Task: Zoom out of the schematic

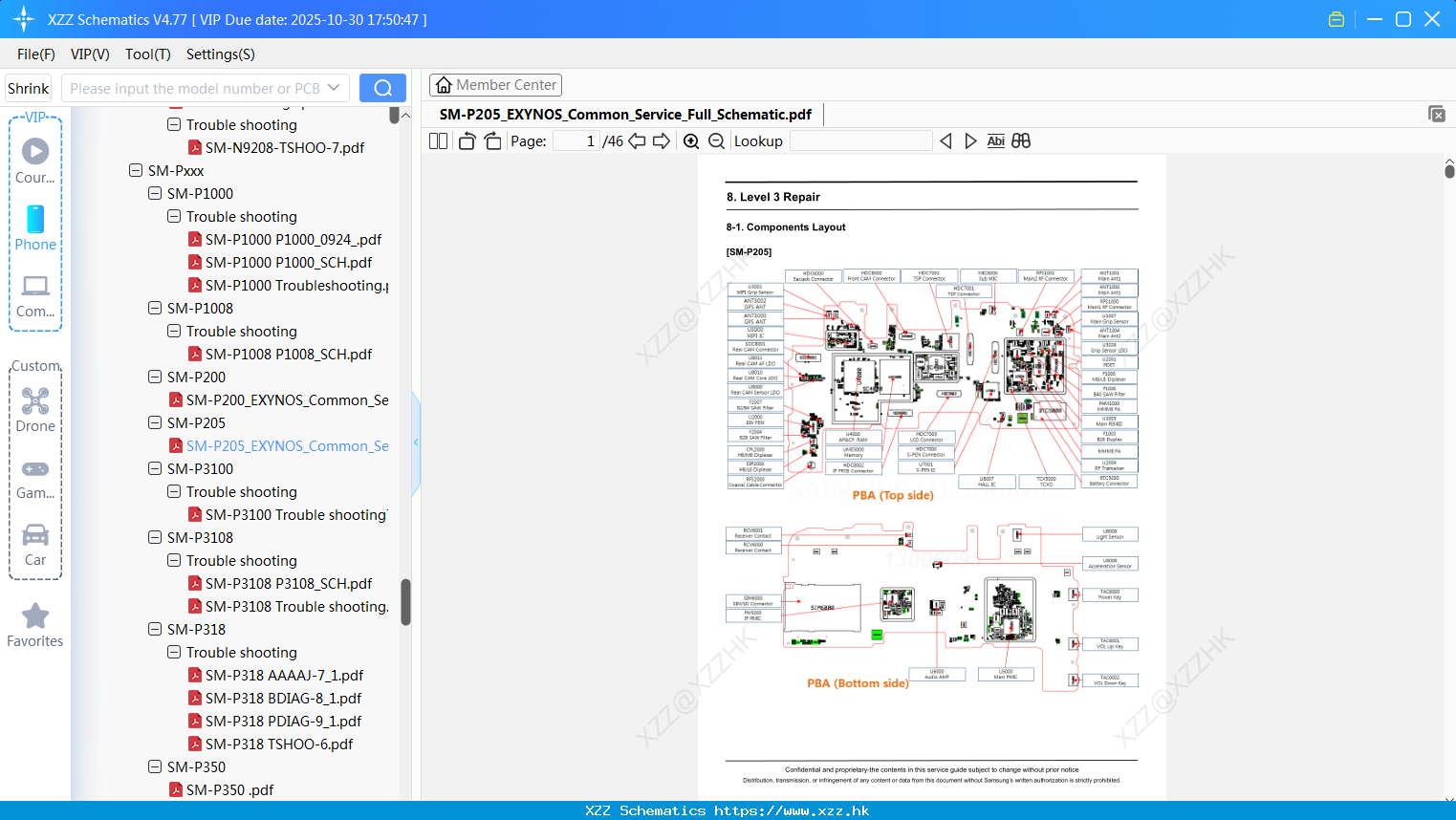Action: [x=716, y=141]
